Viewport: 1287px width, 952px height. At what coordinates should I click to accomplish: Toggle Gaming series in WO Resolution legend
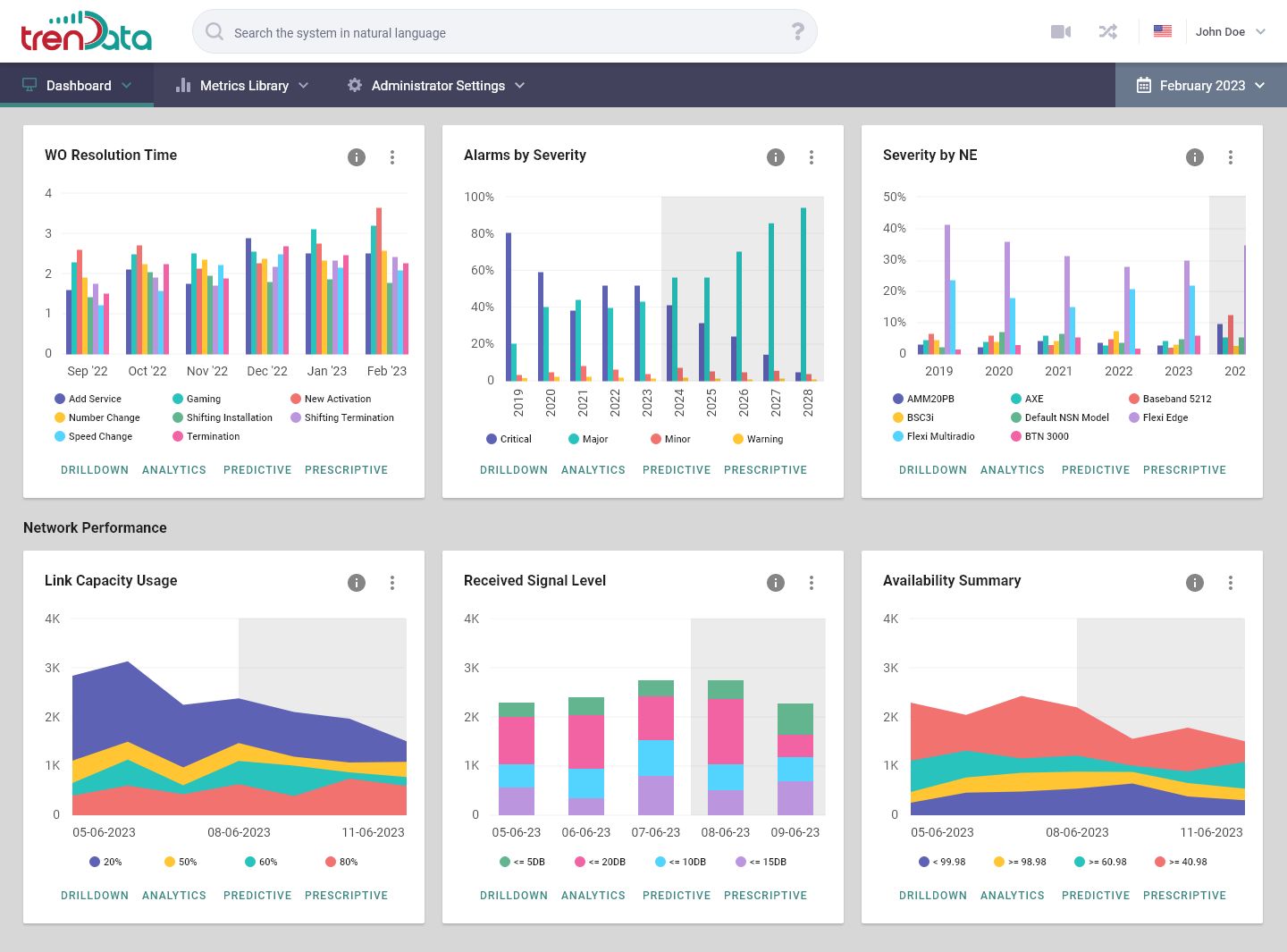tap(197, 399)
